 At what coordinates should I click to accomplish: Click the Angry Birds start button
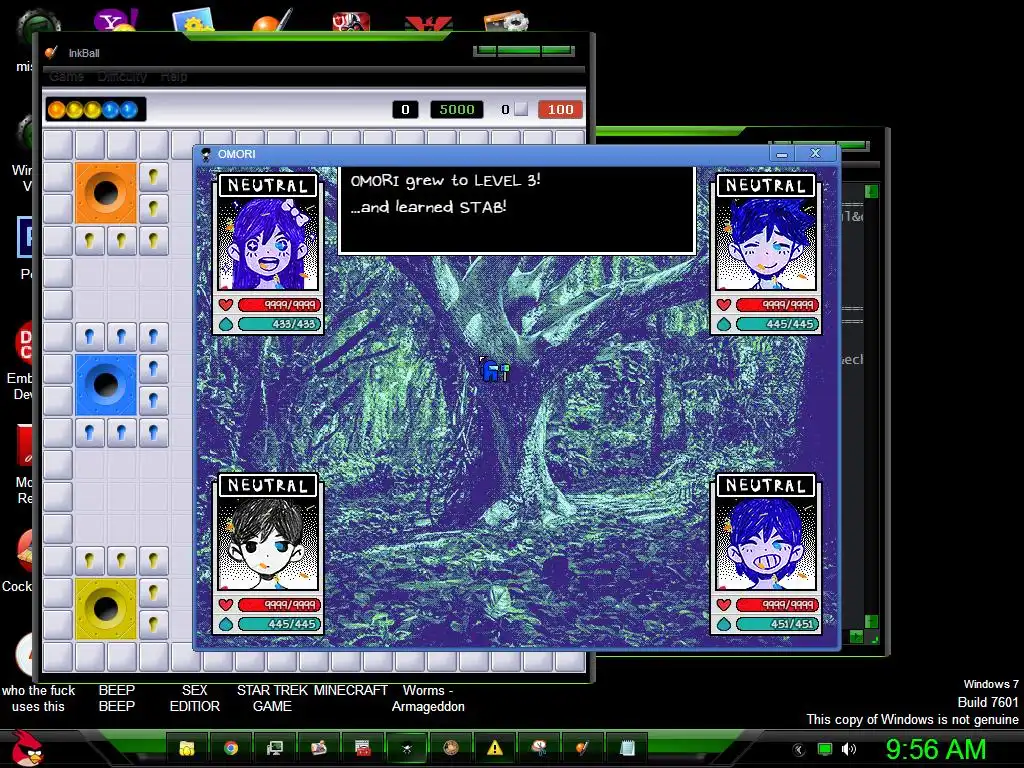coord(27,748)
